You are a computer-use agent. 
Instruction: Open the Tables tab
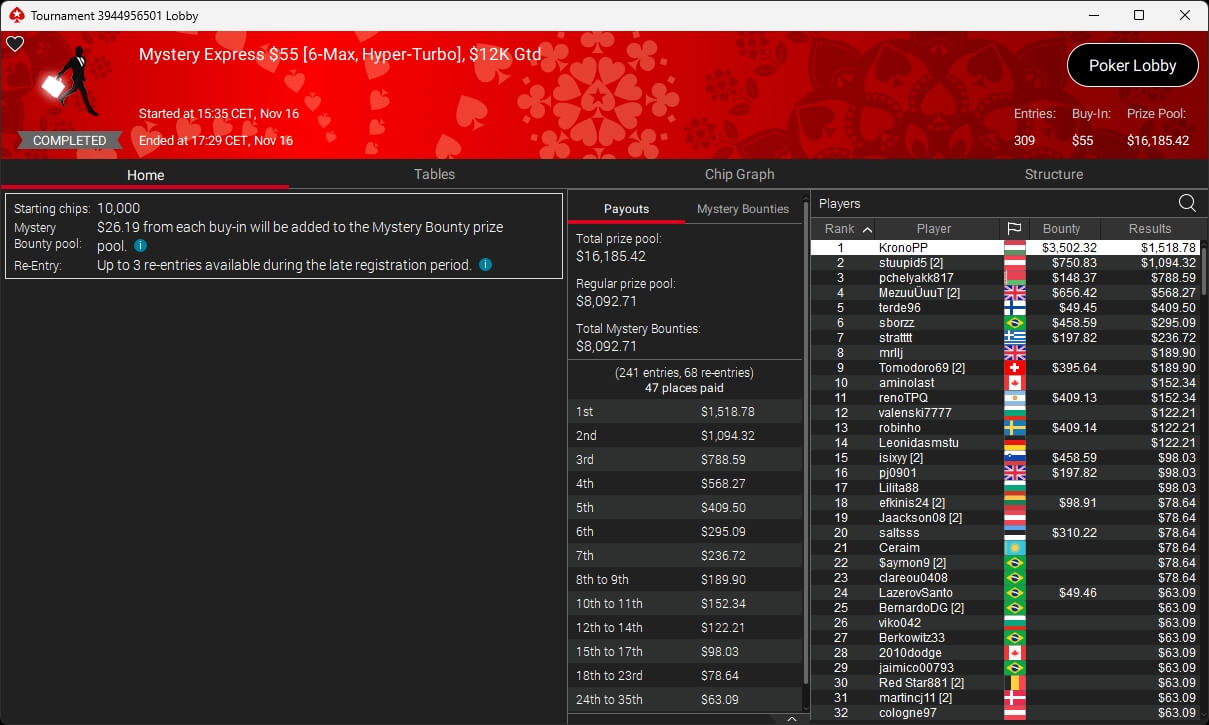pos(434,174)
